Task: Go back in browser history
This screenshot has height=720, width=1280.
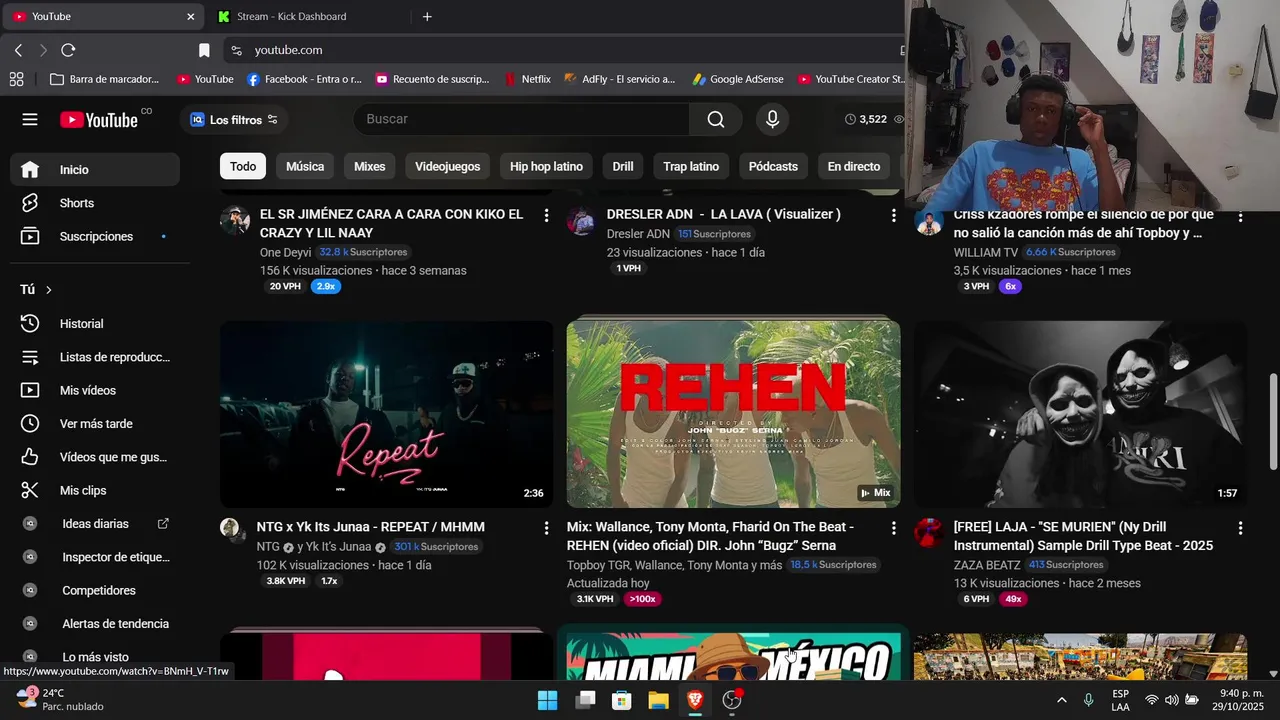Action: coord(18,50)
